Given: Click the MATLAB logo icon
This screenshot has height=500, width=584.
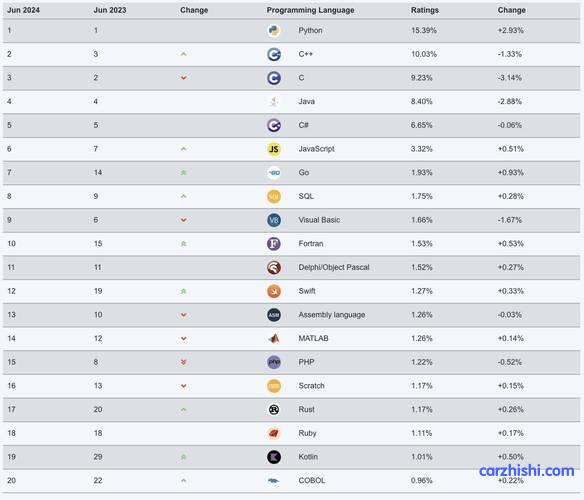Looking at the screenshot, I should point(274,339).
